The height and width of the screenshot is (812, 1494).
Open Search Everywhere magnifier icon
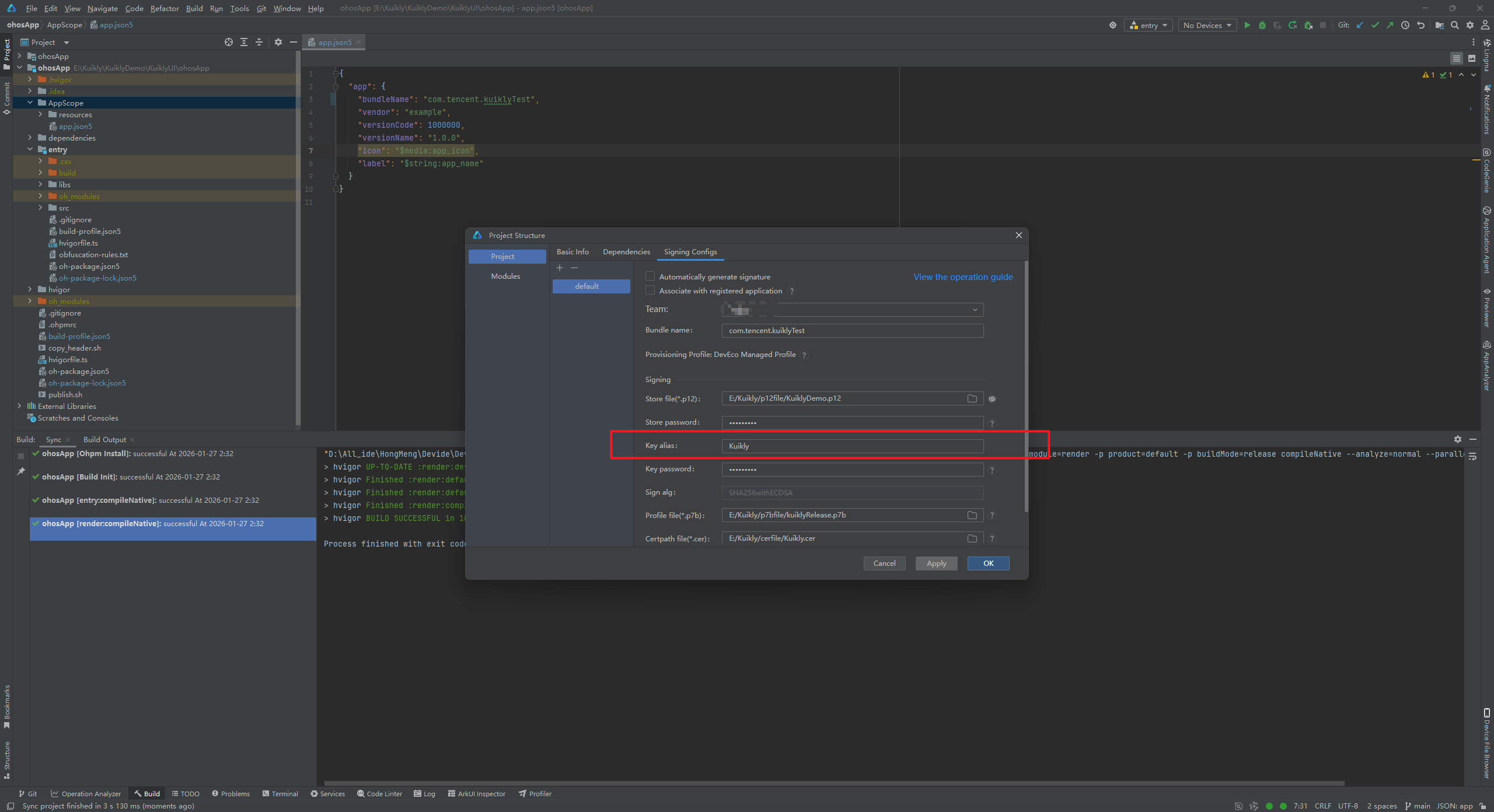pos(1455,25)
